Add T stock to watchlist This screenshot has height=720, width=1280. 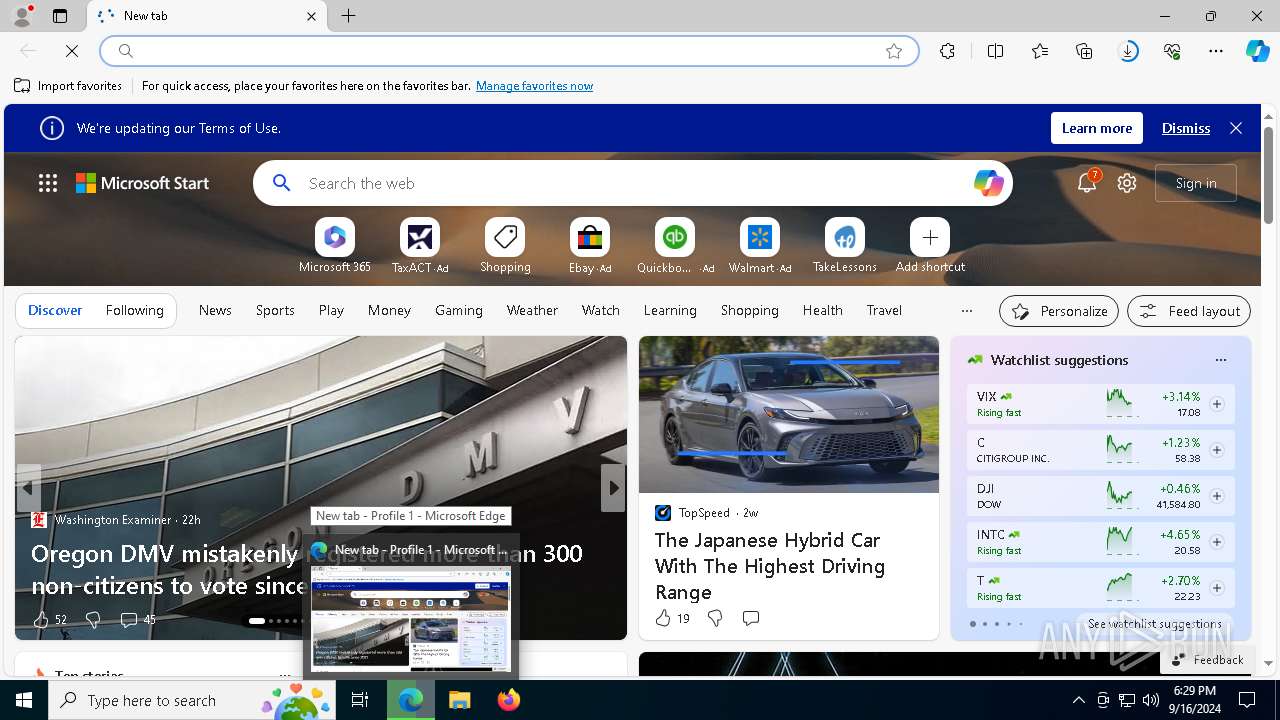(x=1217, y=588)
